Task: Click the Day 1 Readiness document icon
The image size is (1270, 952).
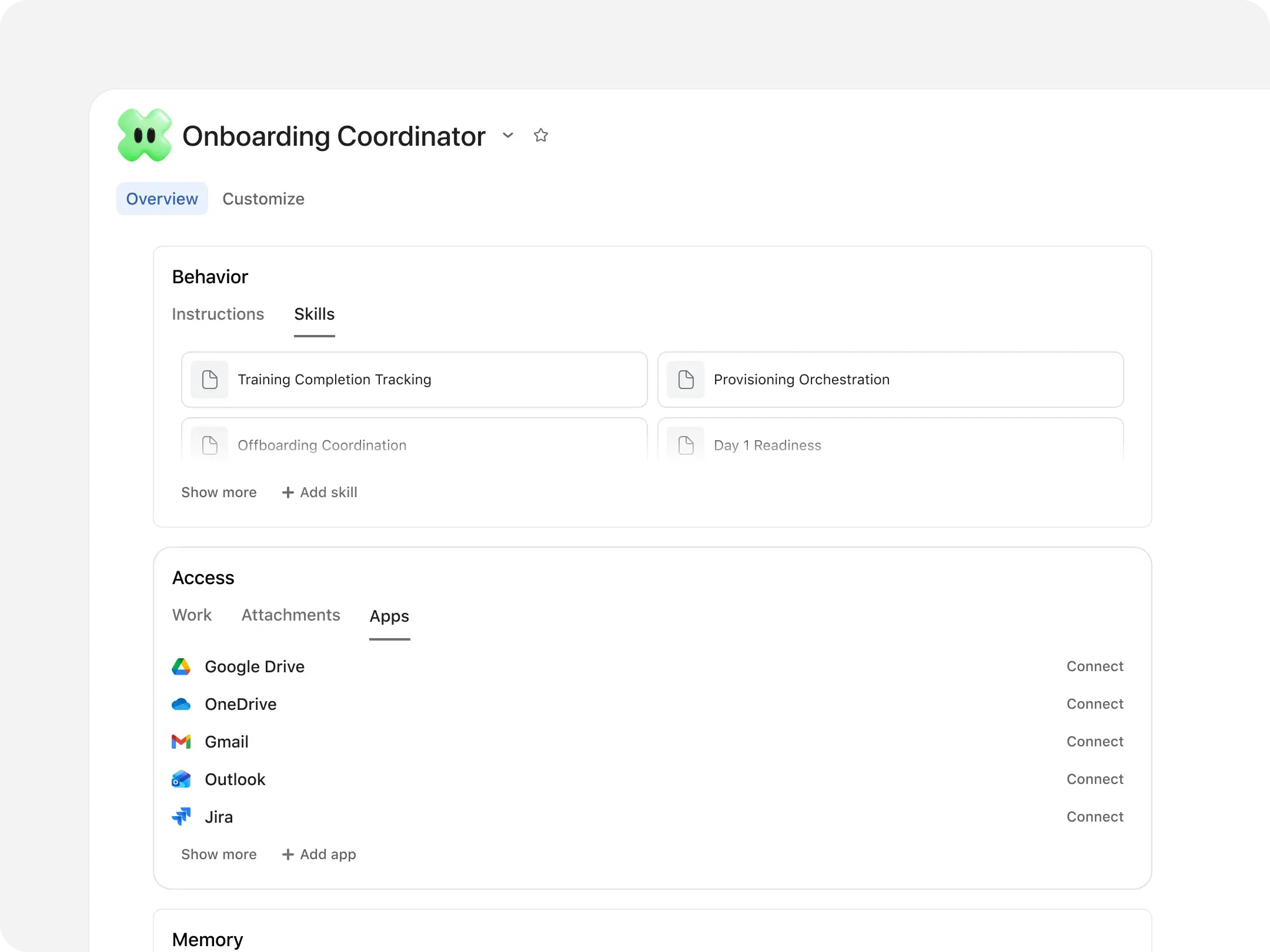Action: tap(686, 445)
